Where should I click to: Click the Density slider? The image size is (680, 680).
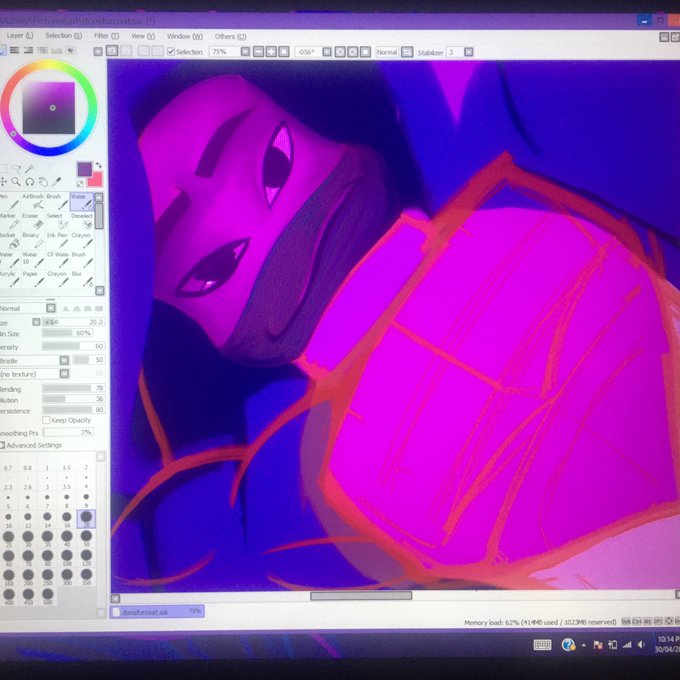73,346
